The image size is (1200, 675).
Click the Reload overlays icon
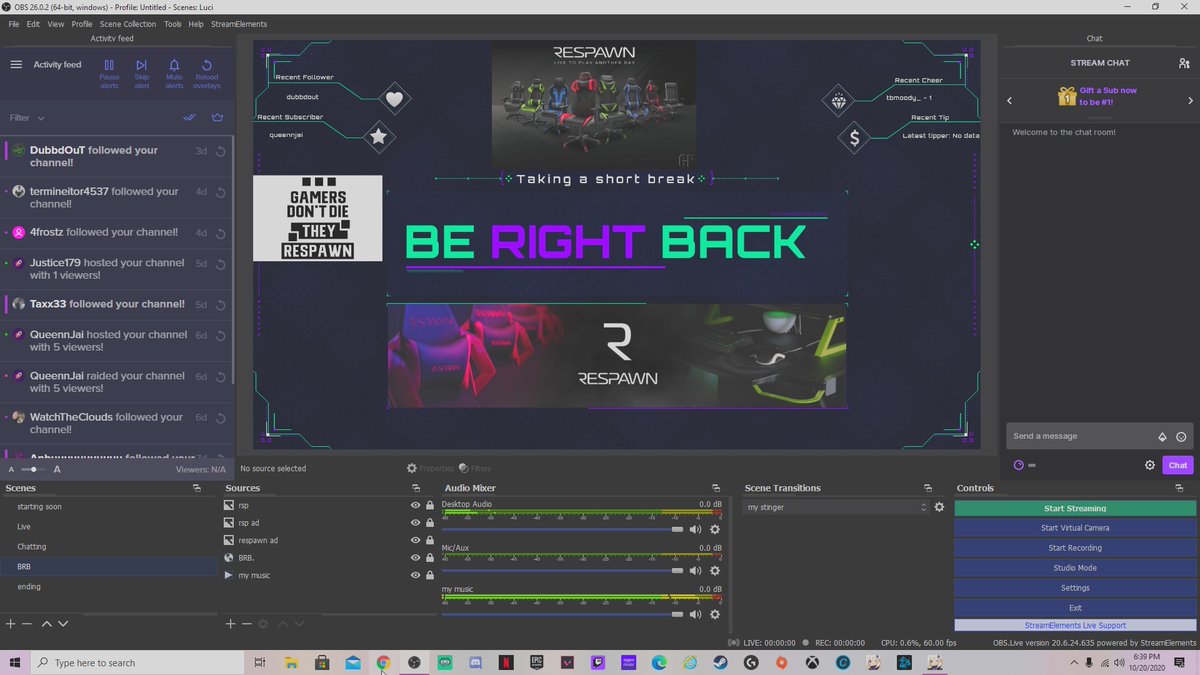point(207,65)
